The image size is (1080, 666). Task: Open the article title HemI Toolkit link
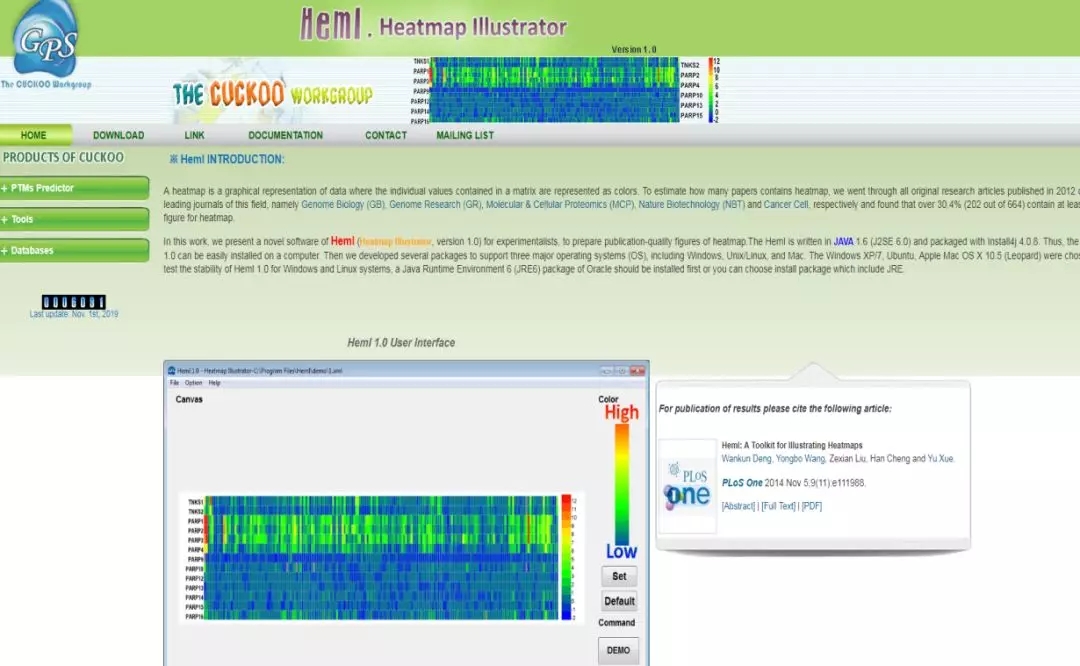click(791, 446)
